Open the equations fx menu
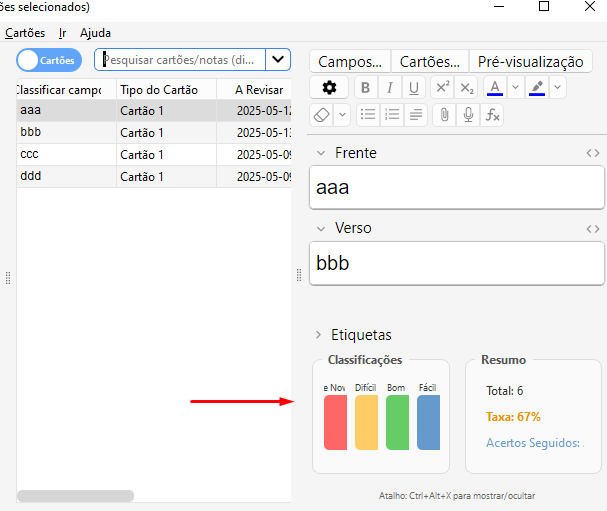Image resolution: width=607 pixels, height=511 pixels. (492, 115)
